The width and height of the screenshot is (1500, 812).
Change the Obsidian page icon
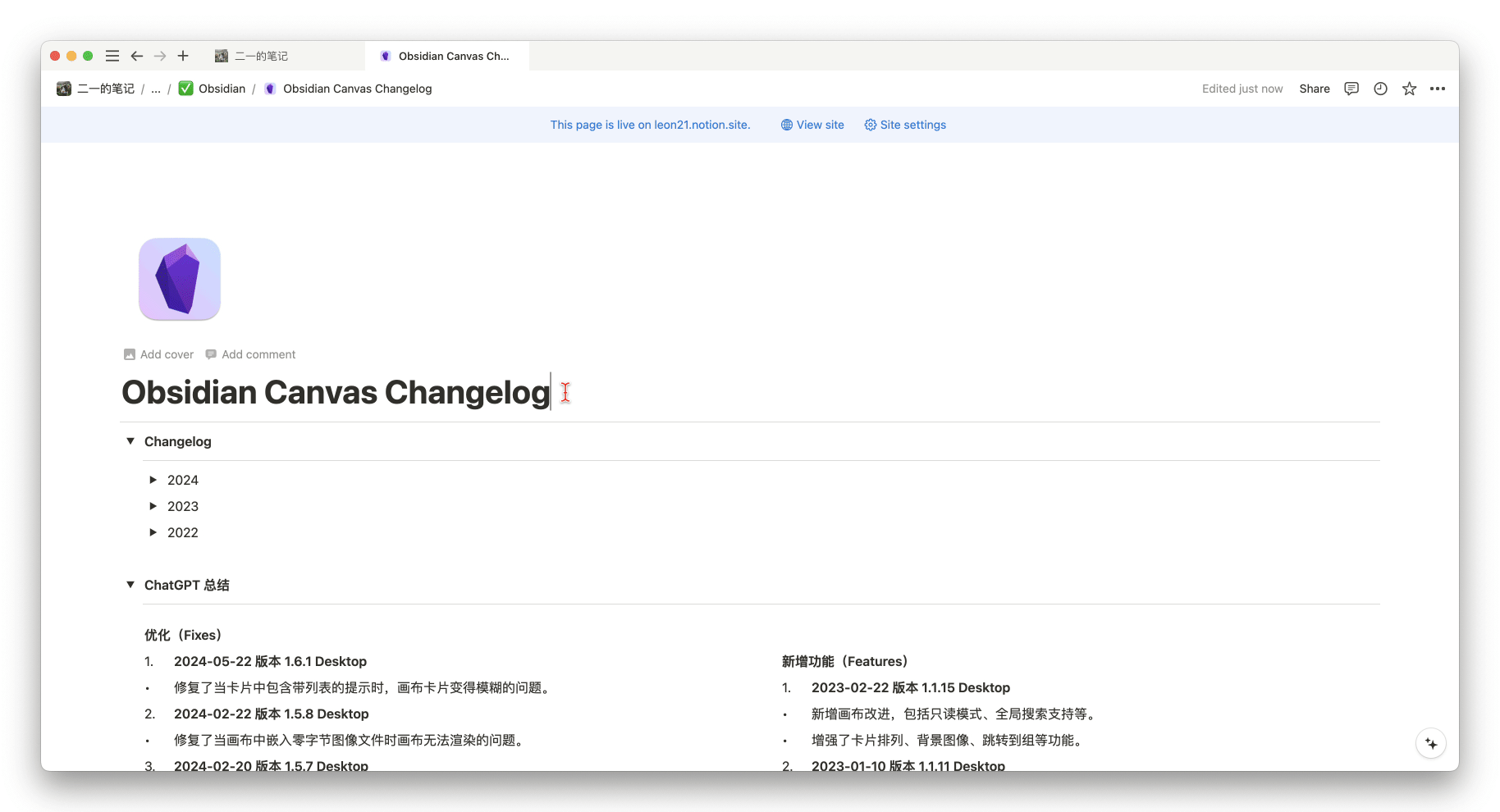point(180,279)
